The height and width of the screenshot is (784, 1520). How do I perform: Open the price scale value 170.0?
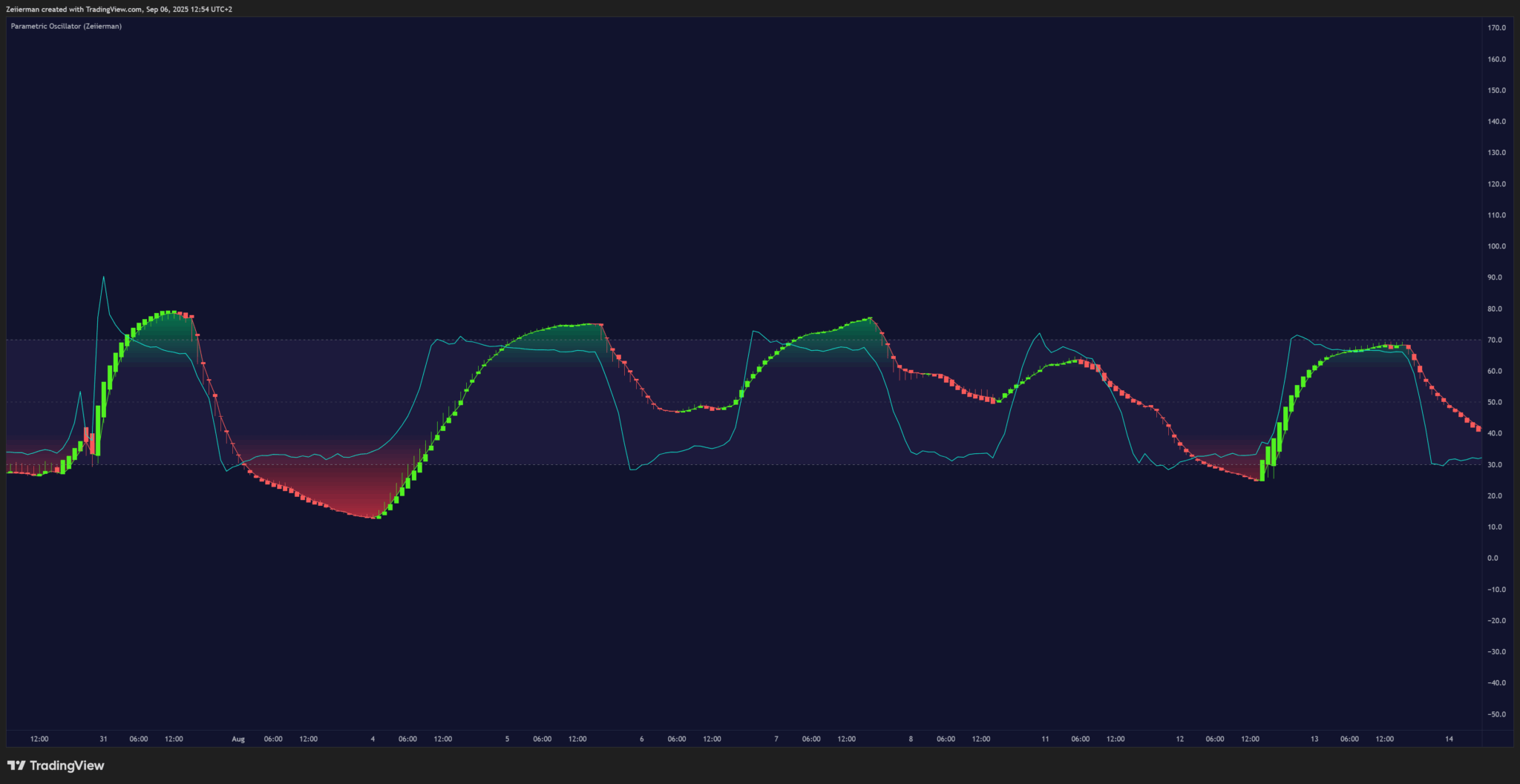pos(1498,27)
